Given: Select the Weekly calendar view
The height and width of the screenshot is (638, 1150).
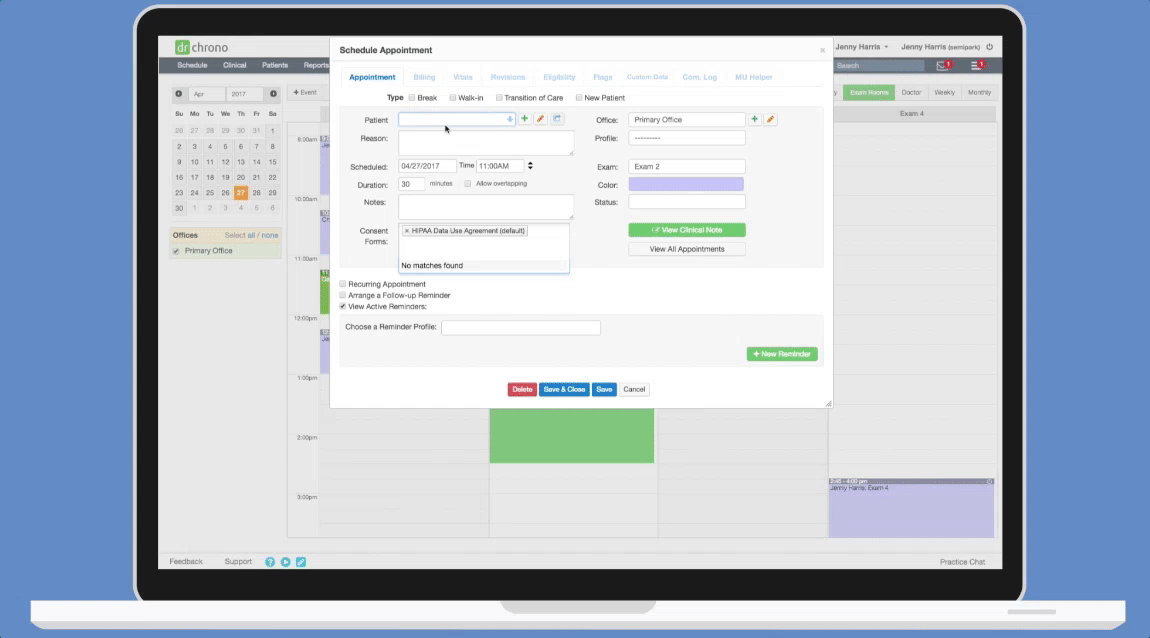Looking at the screenshot, I should click(944, 92).
